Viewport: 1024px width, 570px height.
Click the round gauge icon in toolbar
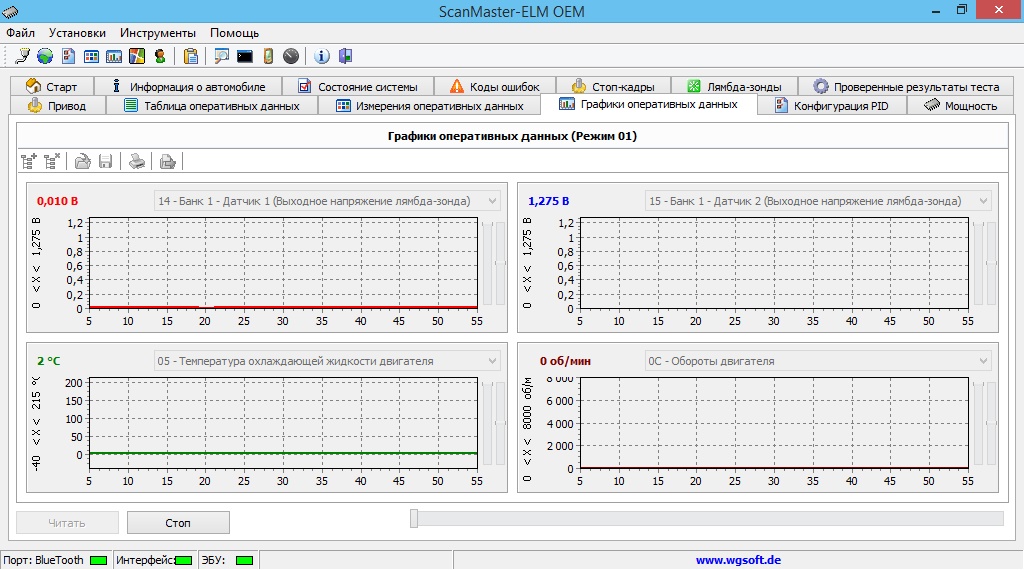click(x=291, y=56)
